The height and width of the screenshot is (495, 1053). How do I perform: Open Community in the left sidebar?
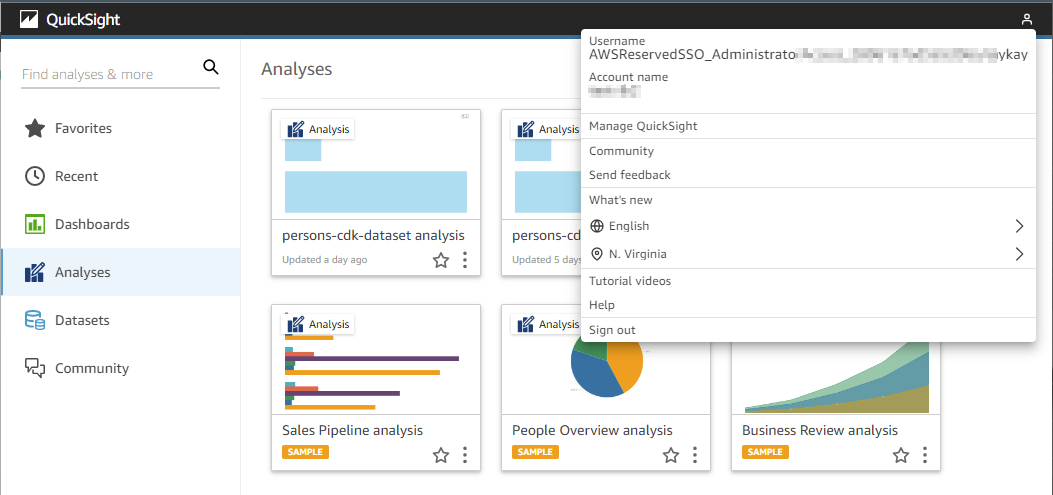tap(121, 368)
